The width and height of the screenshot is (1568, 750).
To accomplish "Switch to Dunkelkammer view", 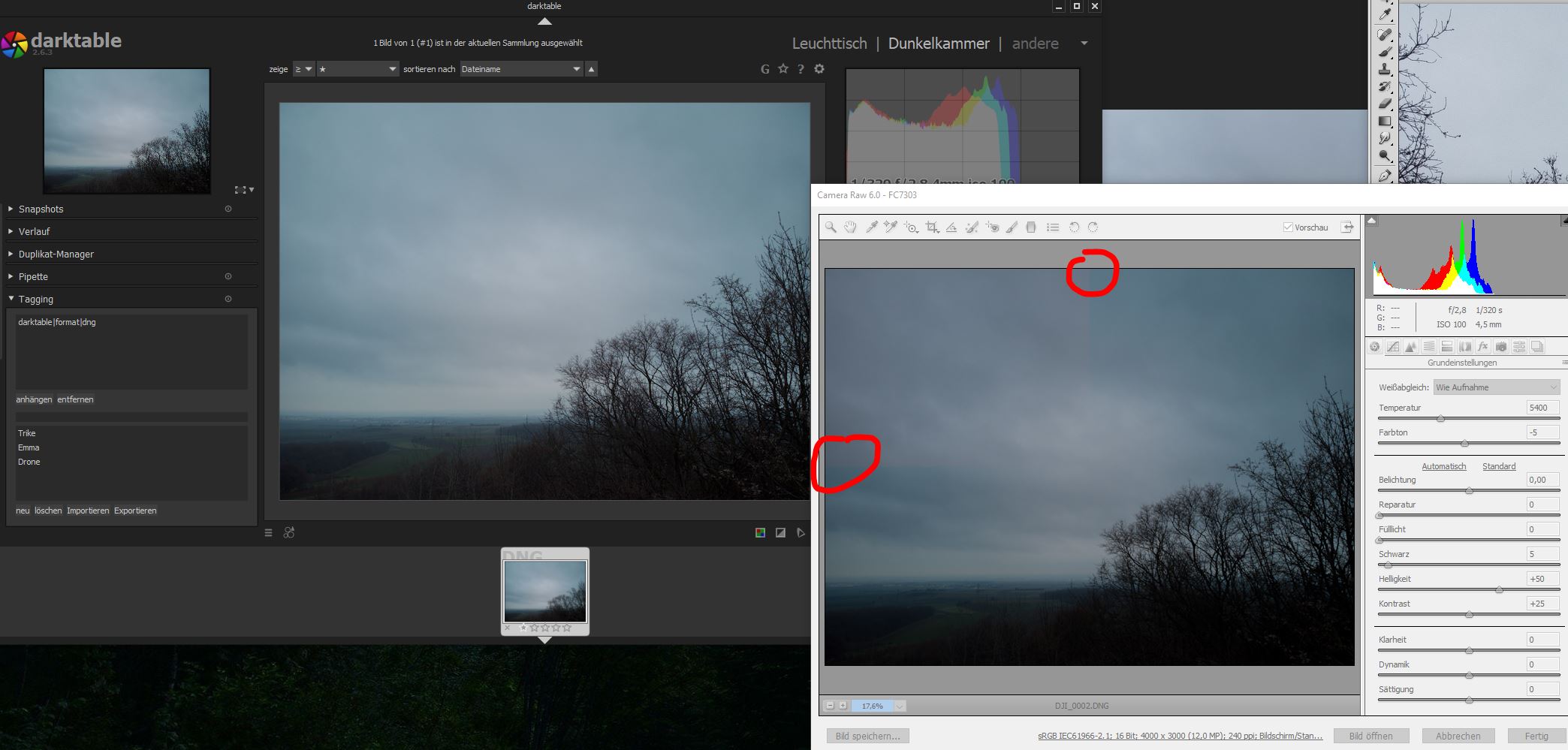I will (x=939, y=44).
